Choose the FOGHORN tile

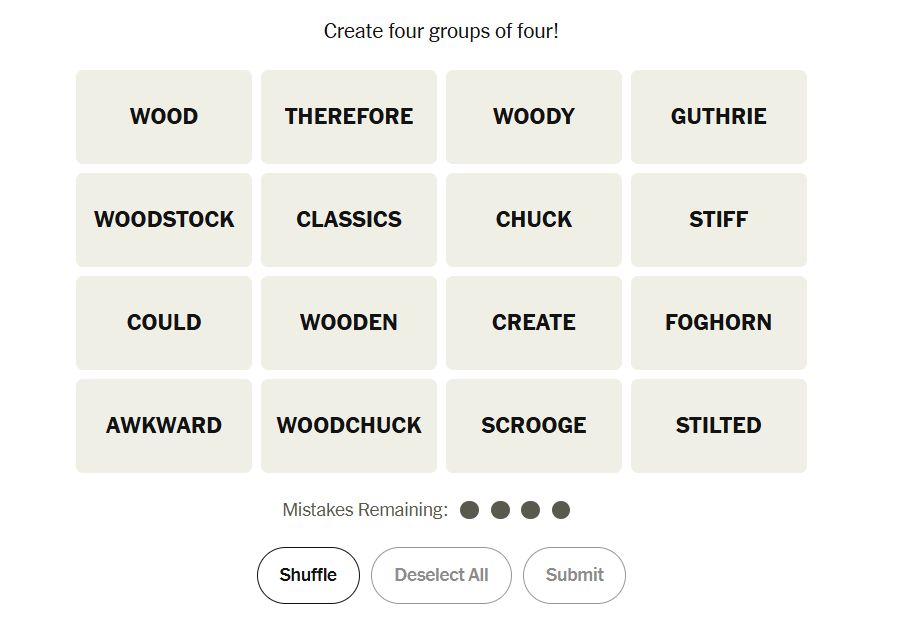pyautogui.click(x=719, y=323)
